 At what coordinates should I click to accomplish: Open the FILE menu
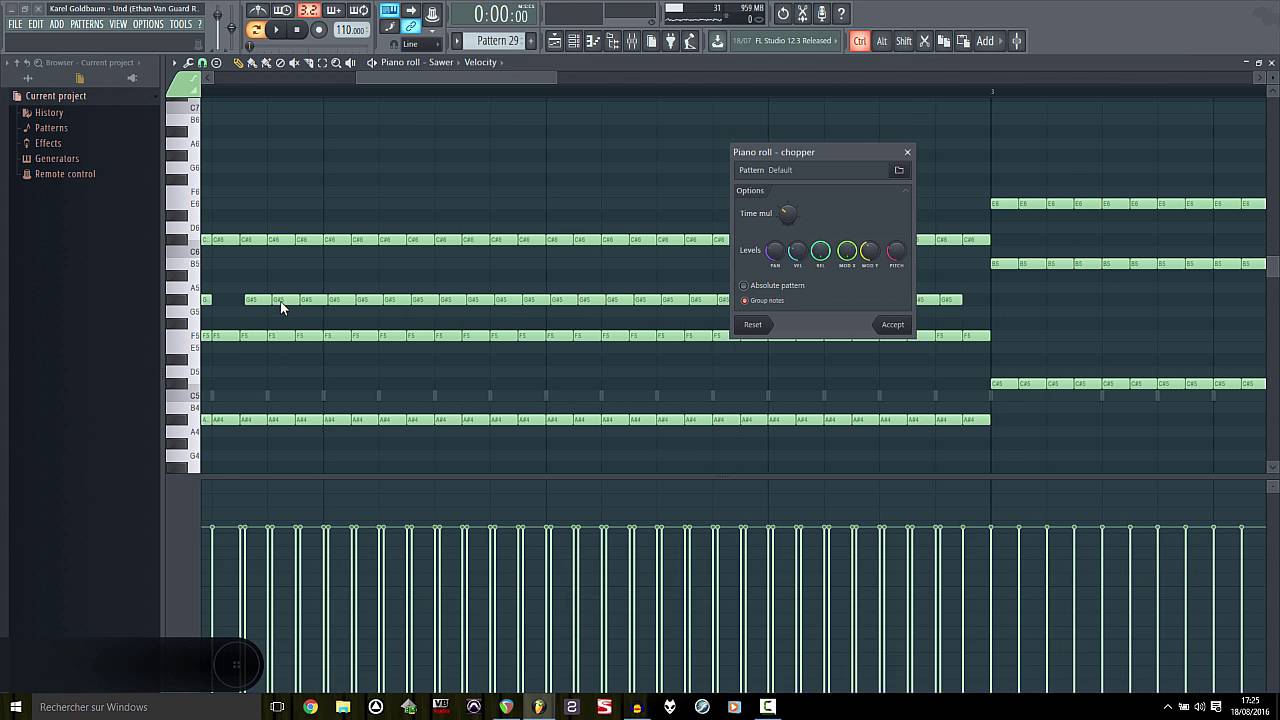[15, 24]
